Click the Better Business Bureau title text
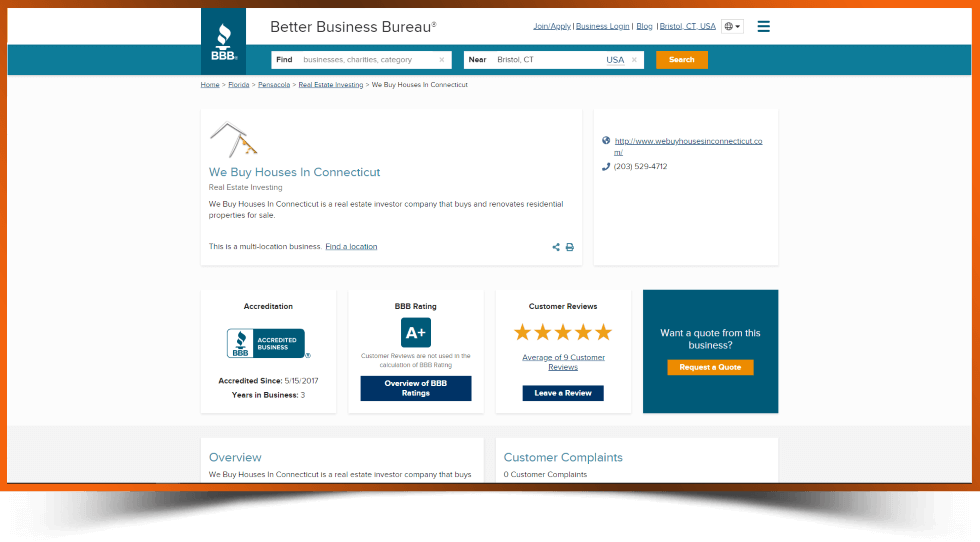The width and height of the screenshot is (980, 542). pos(353,27)
